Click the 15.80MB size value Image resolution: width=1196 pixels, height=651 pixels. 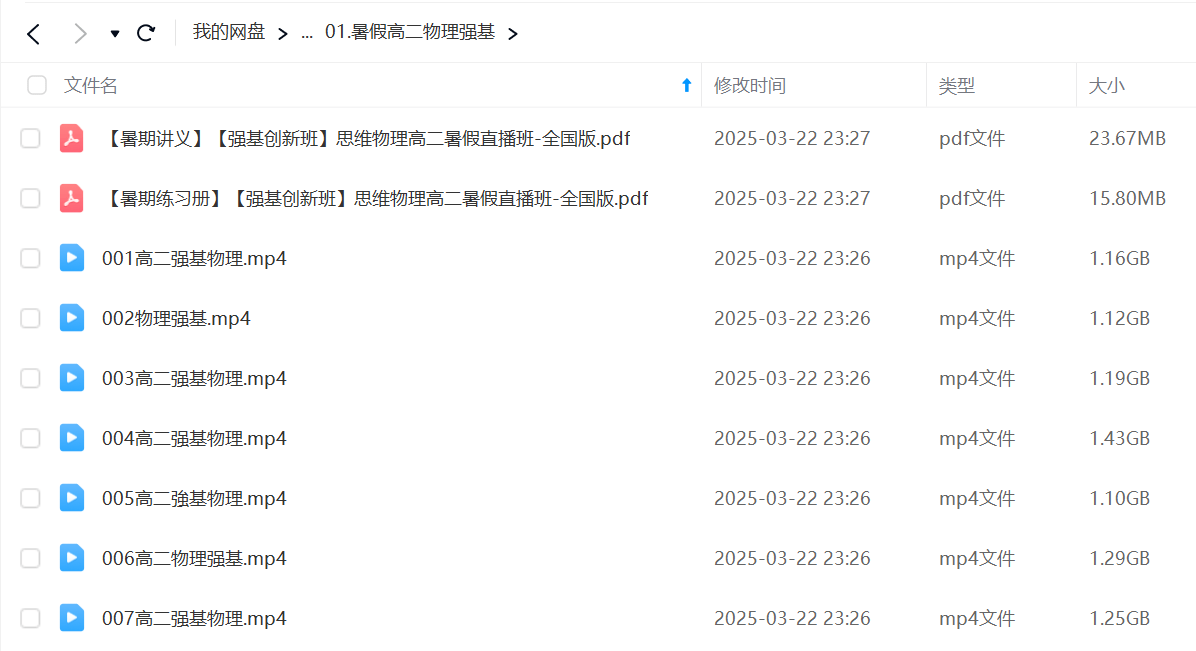coord(1127,198)
